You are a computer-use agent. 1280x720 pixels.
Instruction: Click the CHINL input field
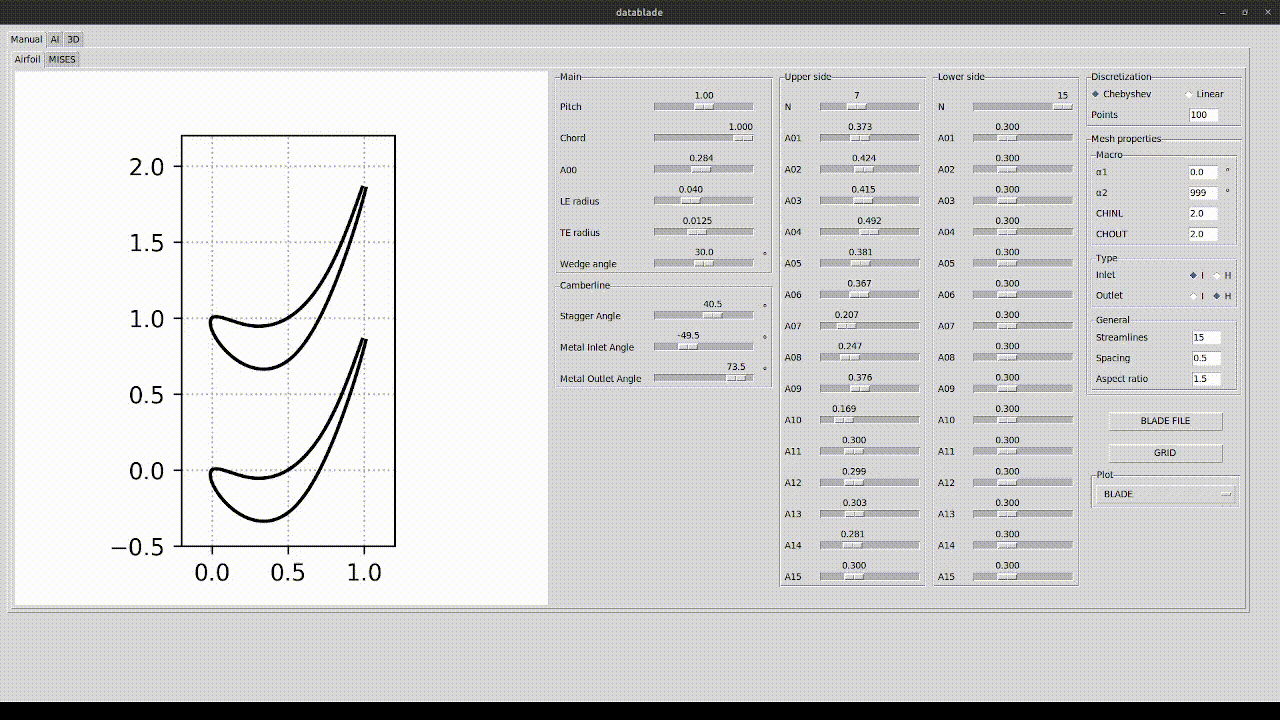1203,214
